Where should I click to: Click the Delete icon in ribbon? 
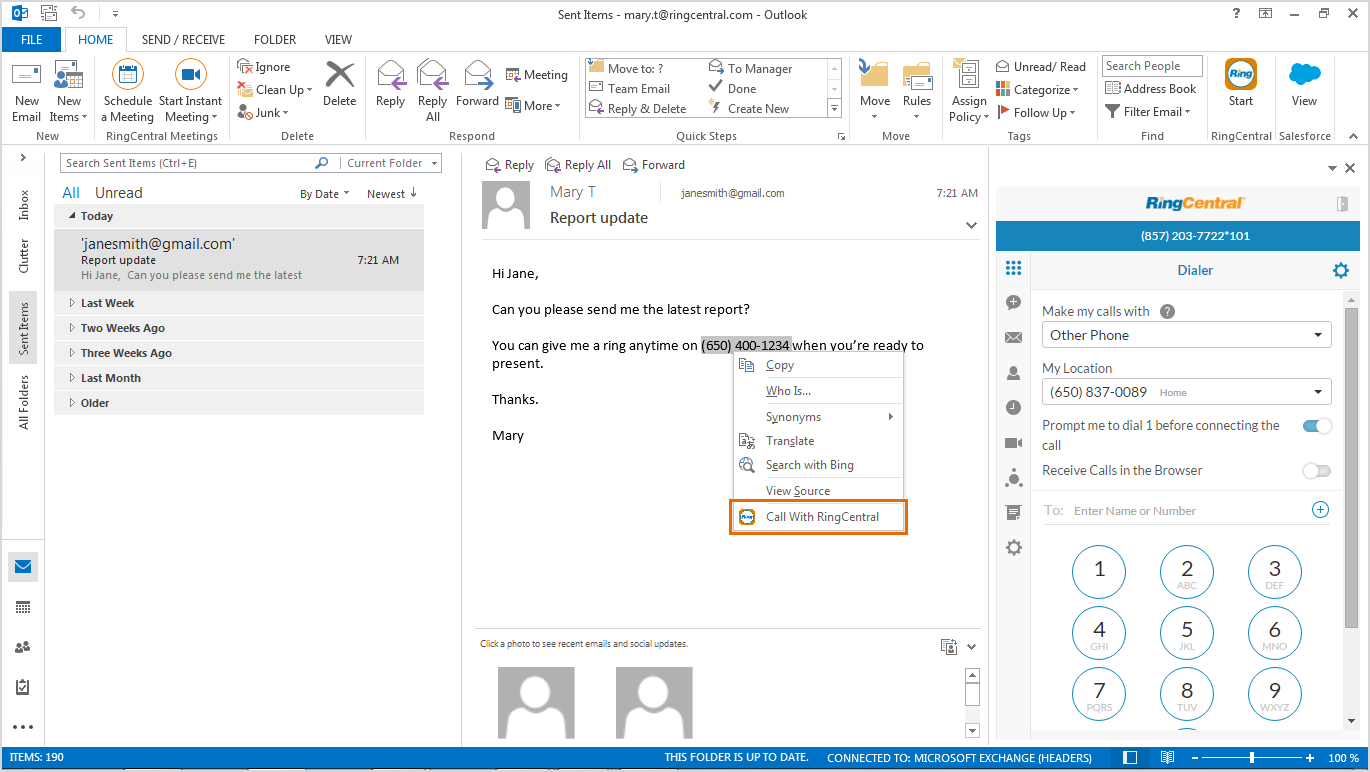[339, 77]
